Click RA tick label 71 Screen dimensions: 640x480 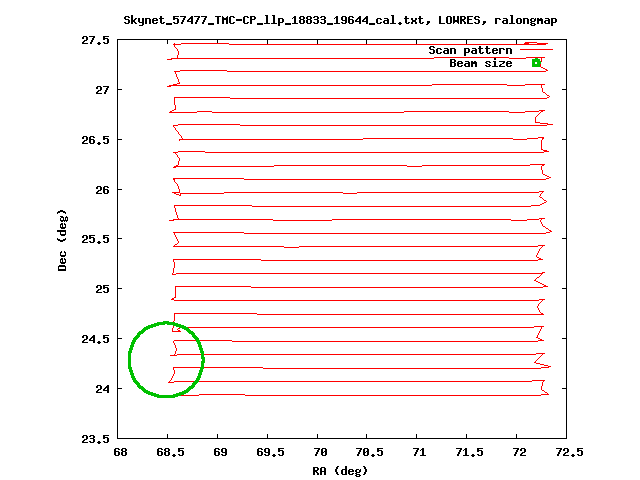(420, 452)
